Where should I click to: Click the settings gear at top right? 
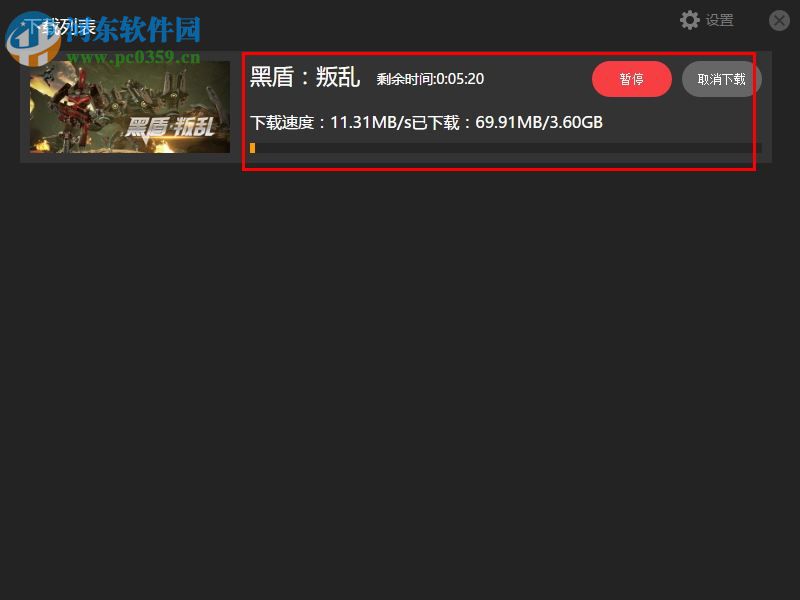tap(690, 20)
